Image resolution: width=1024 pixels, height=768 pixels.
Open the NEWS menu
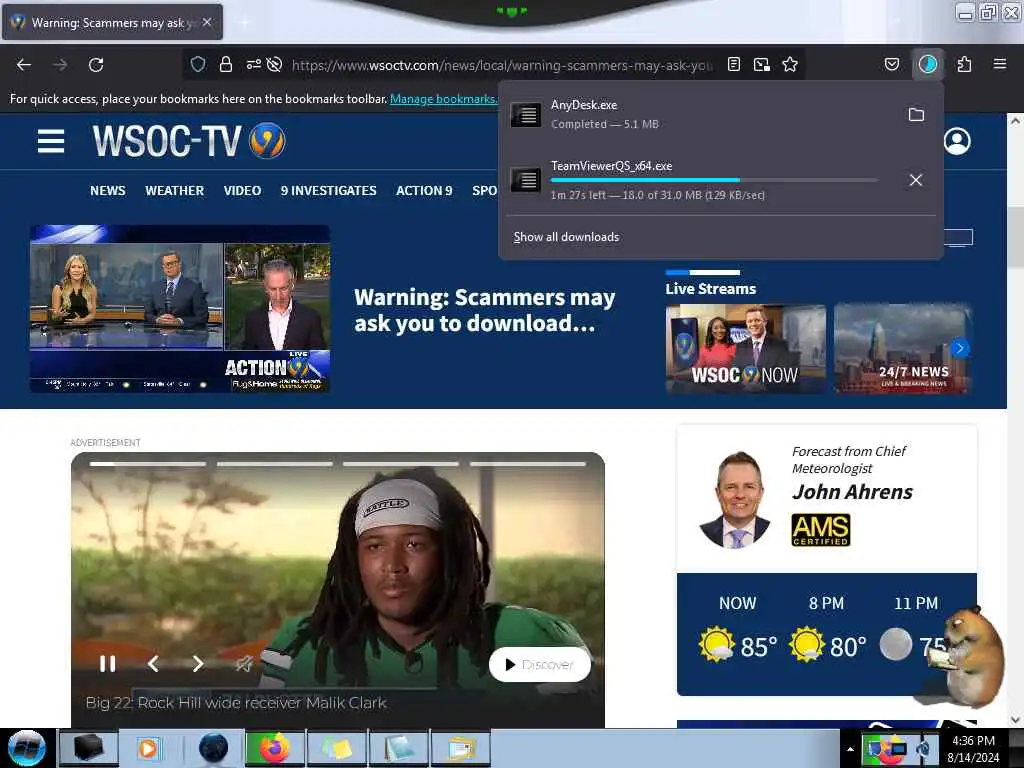tap(108, 191)
